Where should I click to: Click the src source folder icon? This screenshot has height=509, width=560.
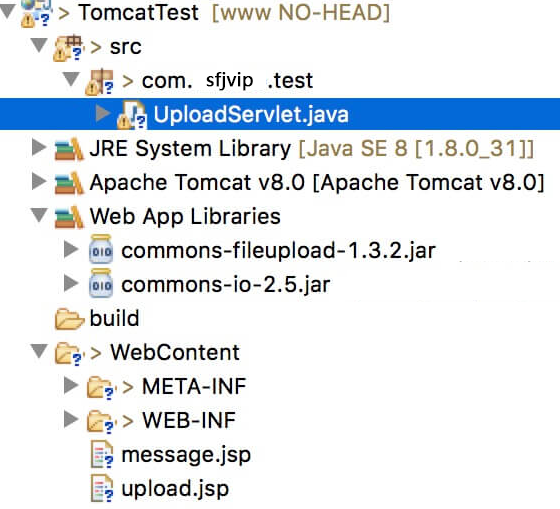pos(69,48)
